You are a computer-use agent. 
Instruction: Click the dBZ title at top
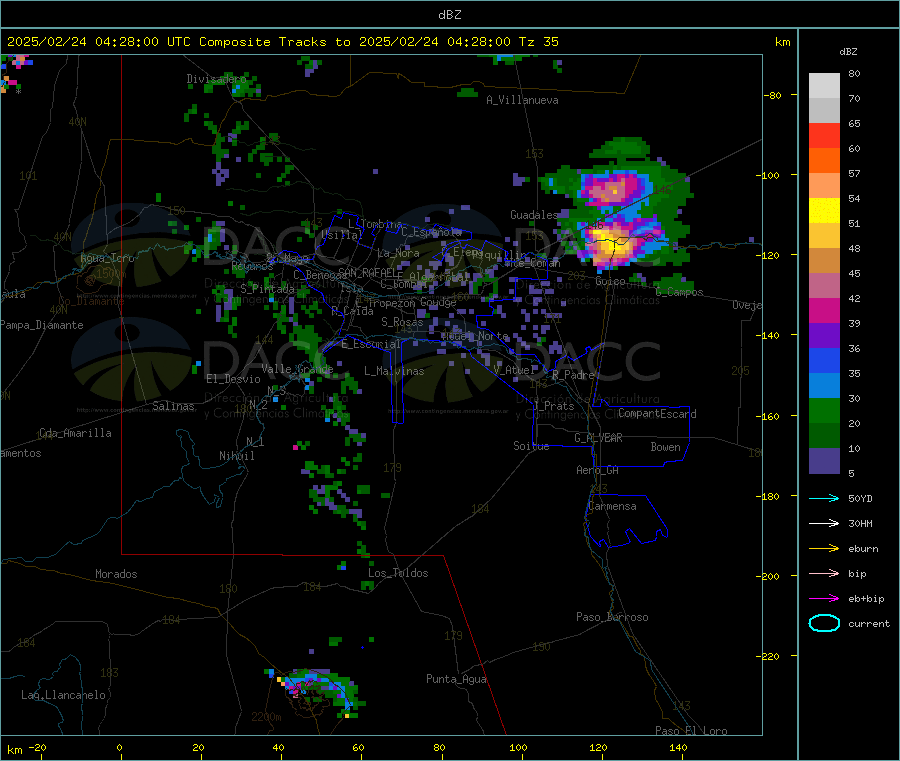[449, 14]
